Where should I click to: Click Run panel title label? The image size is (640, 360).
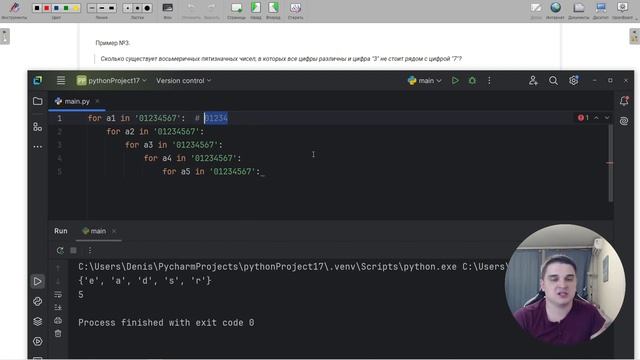click(60, 231)
